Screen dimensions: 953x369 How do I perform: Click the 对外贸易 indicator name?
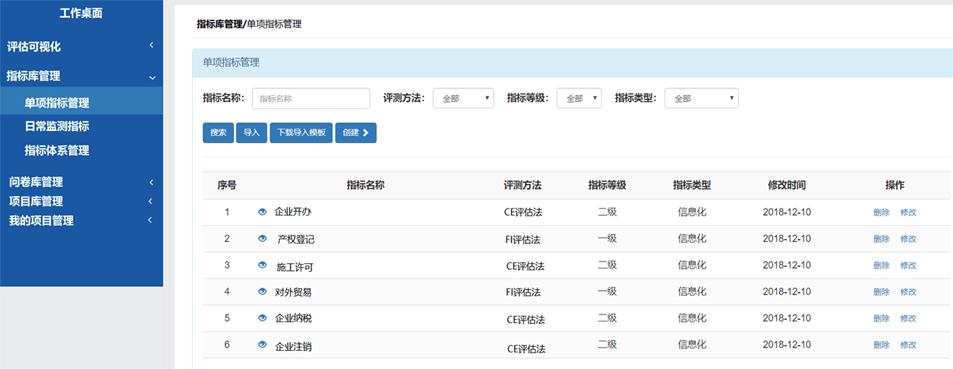[293, 292]
